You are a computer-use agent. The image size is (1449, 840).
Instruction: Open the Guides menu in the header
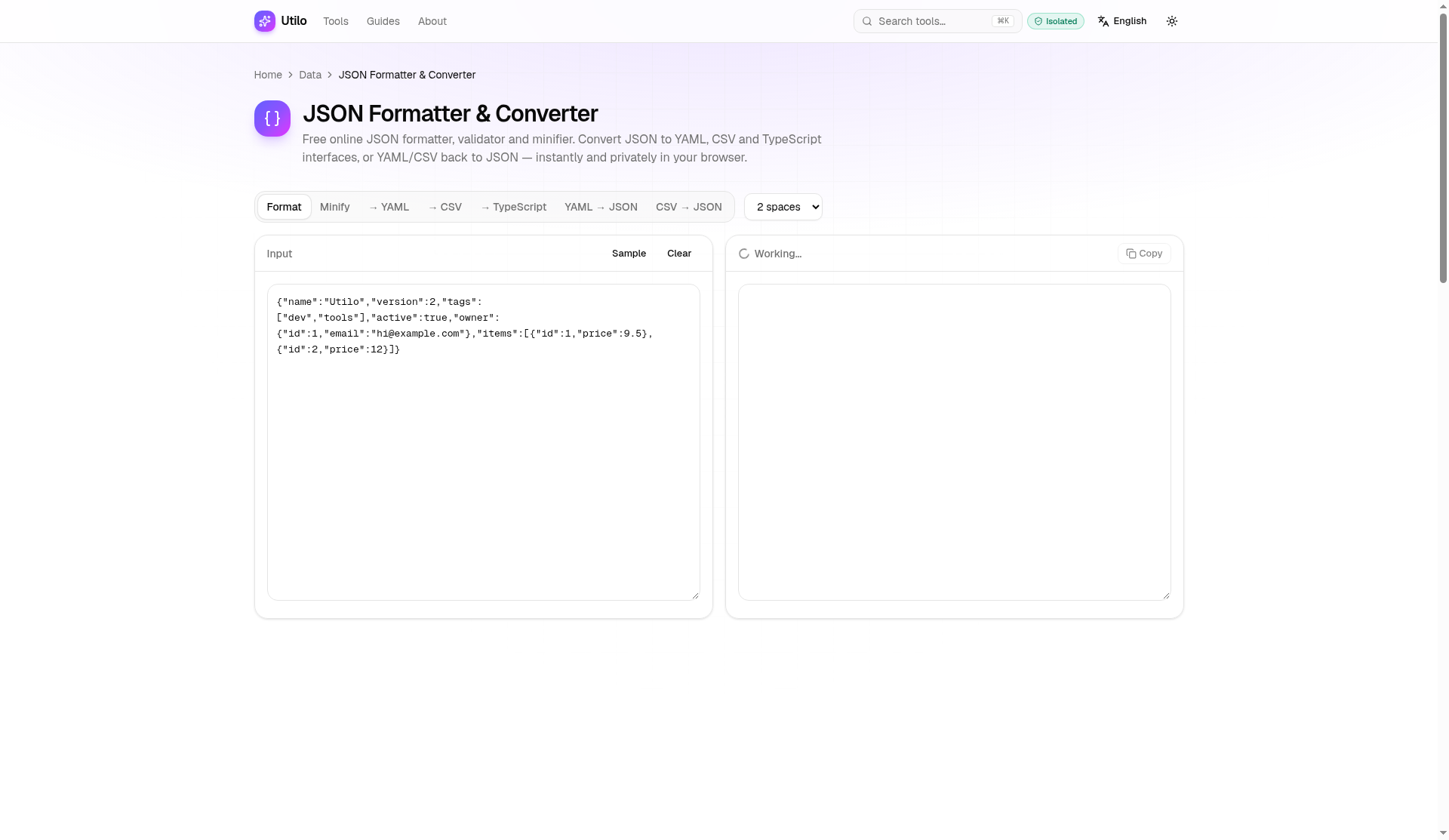(x=383, y=21)
